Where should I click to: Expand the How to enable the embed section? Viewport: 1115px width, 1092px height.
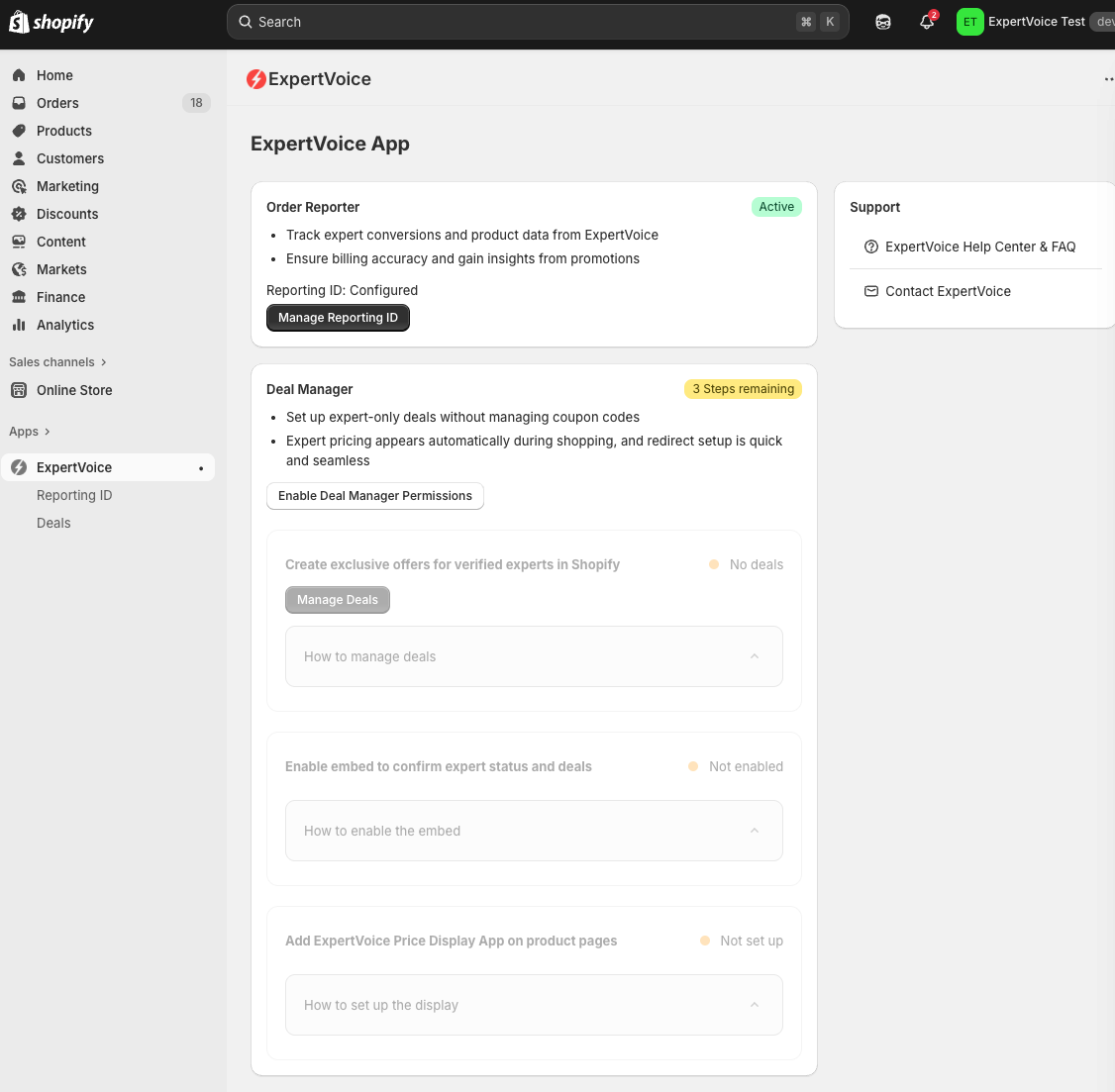click(534, 831)
